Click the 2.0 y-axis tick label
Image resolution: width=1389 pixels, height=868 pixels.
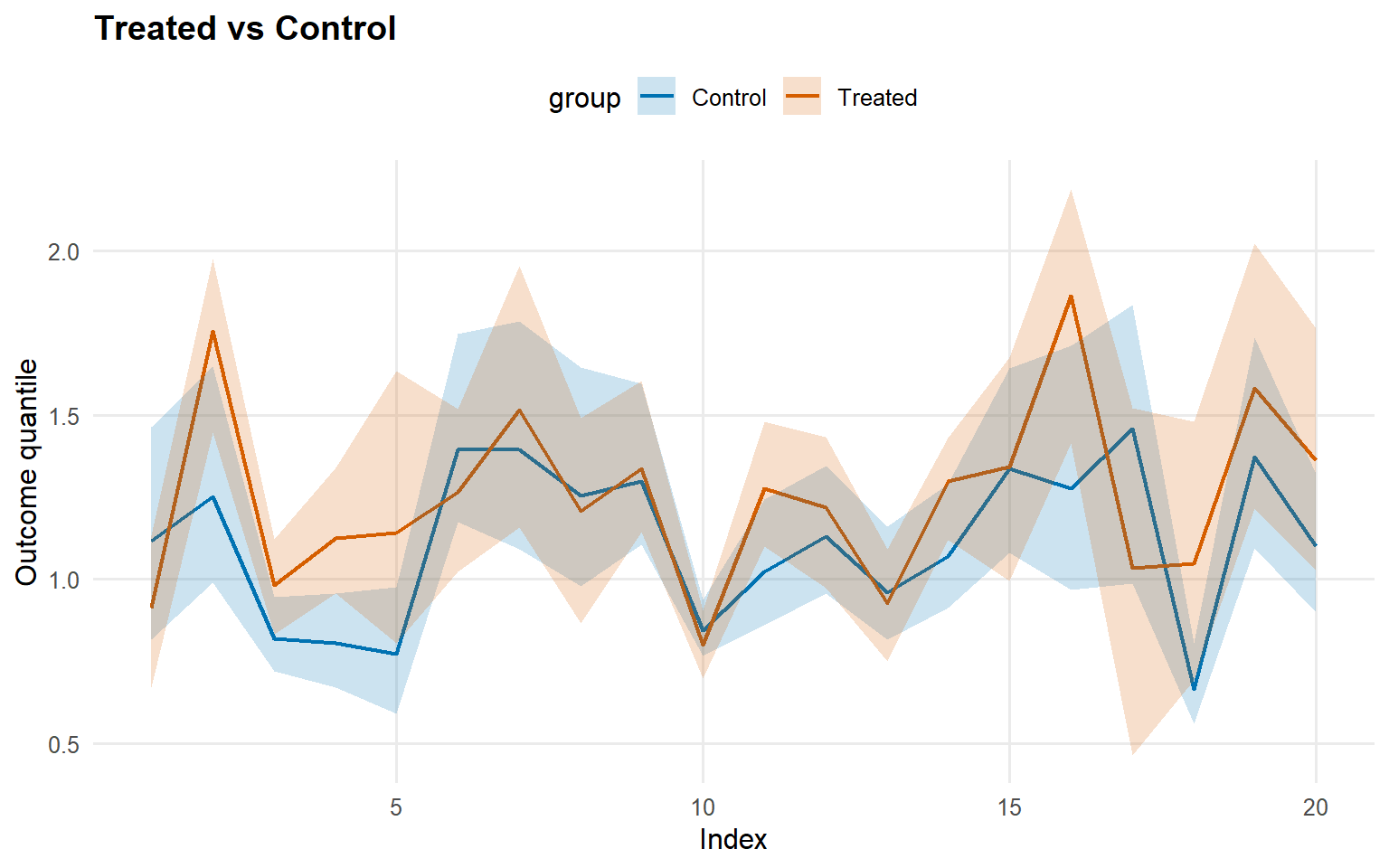coord(63,252)
